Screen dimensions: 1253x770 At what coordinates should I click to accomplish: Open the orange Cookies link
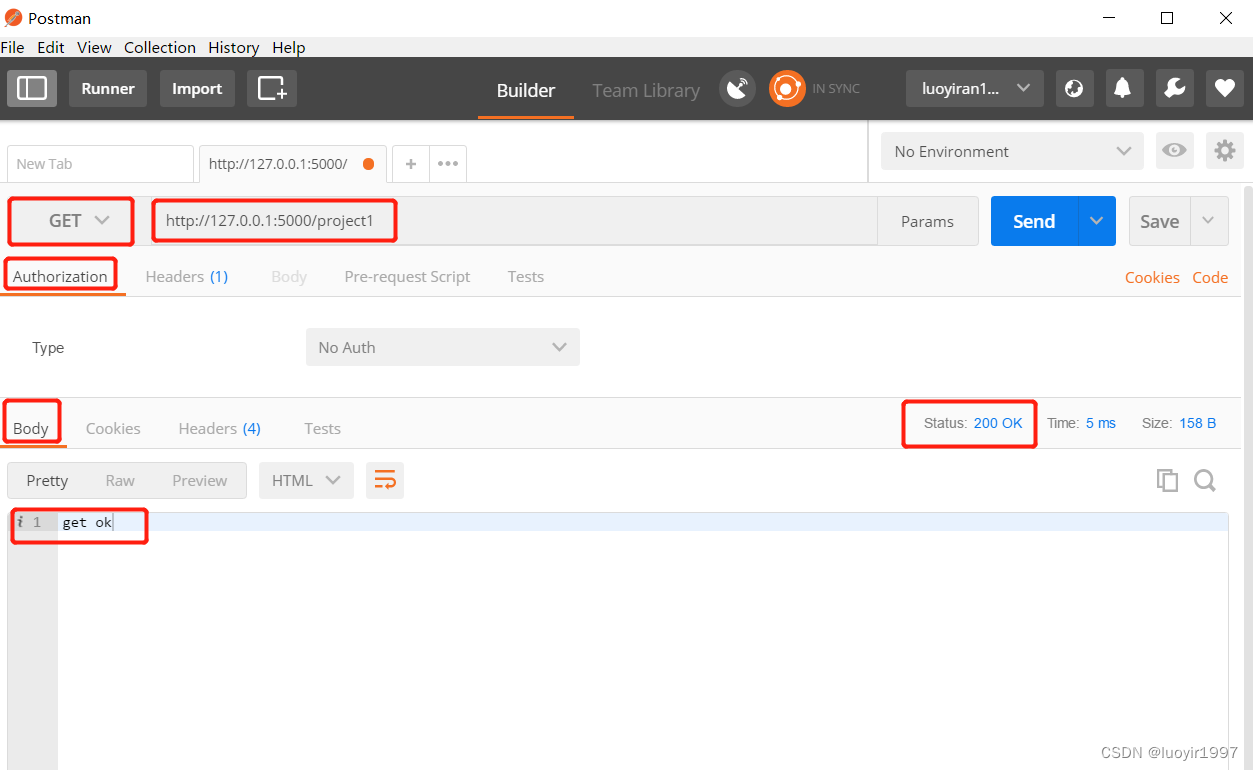point(1152,277)
